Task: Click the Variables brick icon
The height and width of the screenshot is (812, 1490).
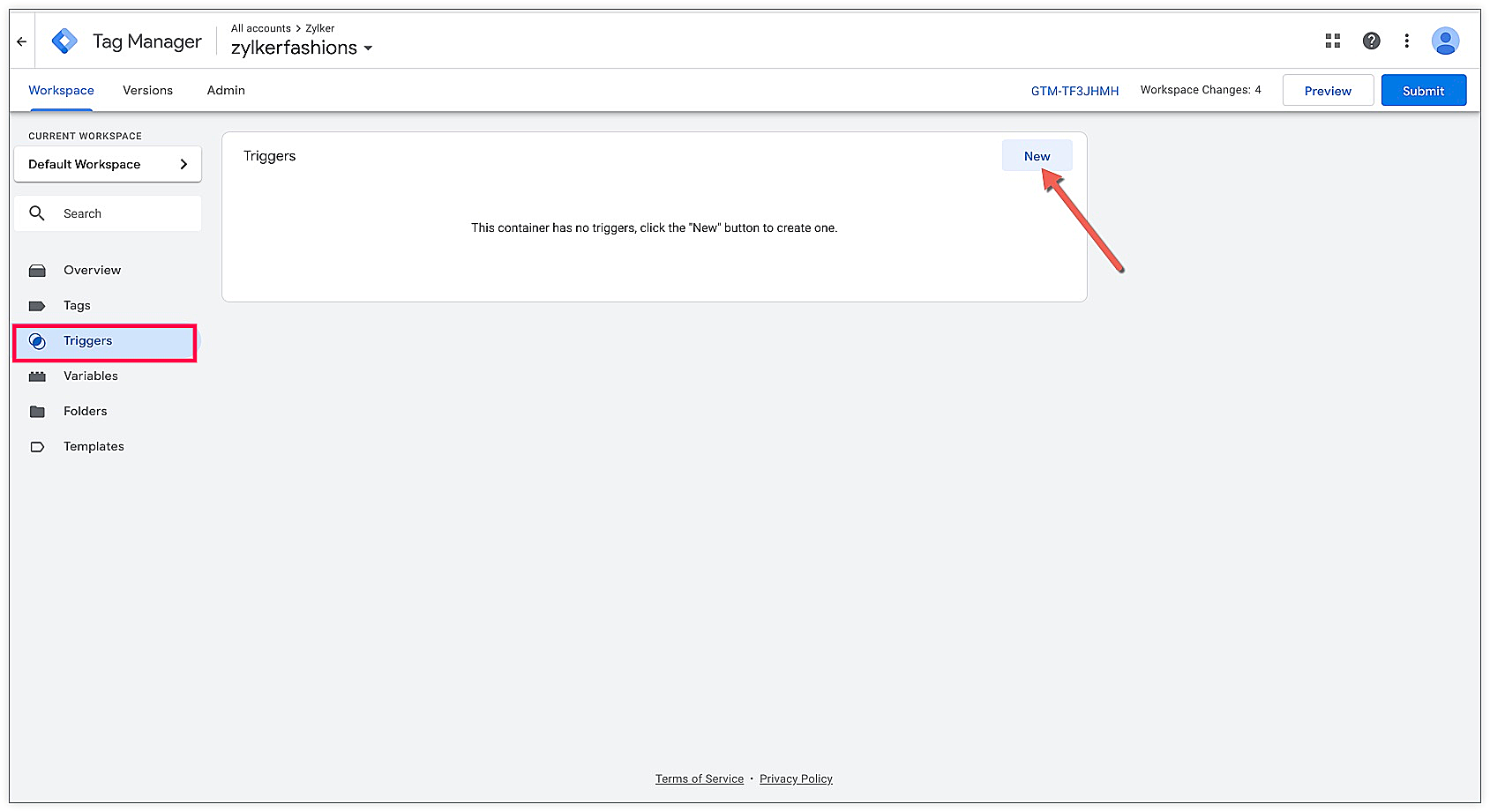Action: [37, 376]
